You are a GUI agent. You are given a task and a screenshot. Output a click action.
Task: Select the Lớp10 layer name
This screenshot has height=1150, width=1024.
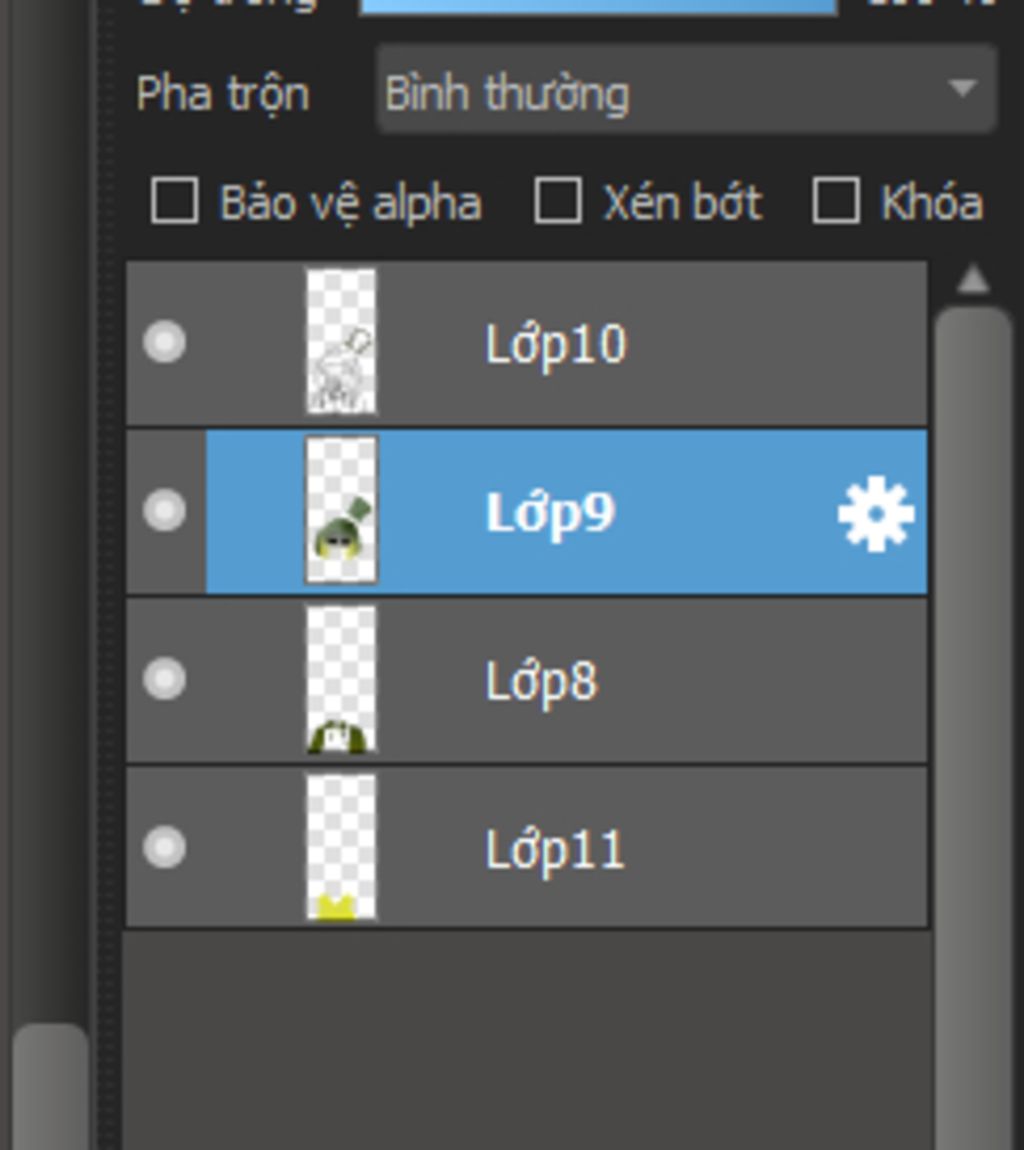(x=556, y=345)
